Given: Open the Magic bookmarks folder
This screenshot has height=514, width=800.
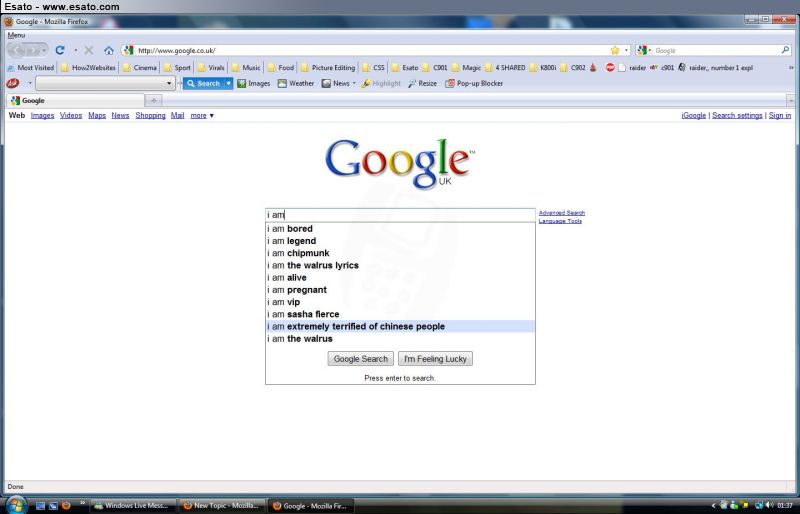Looking at the screenshot, I should tap(466, 67).
